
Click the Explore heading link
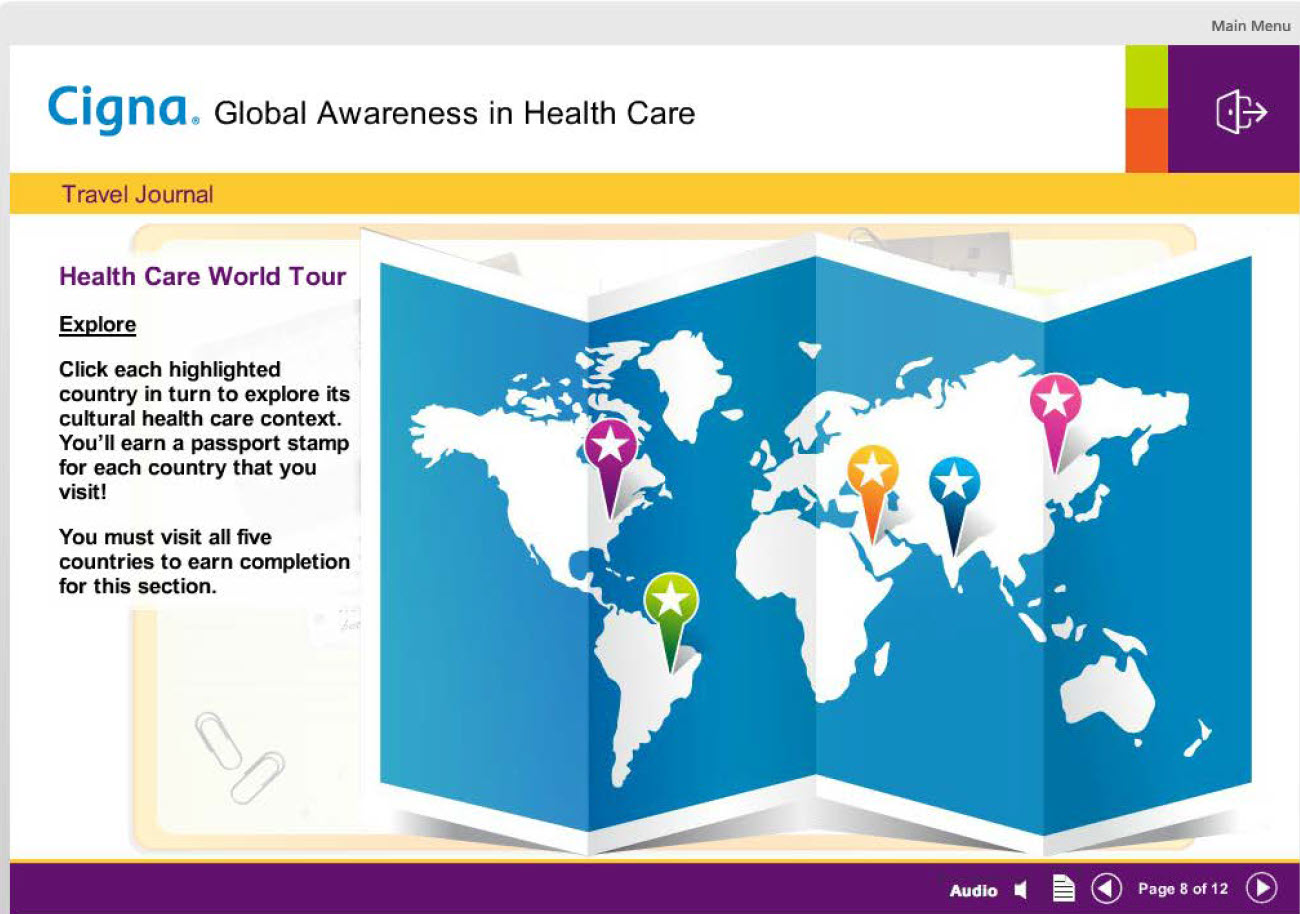96,324
